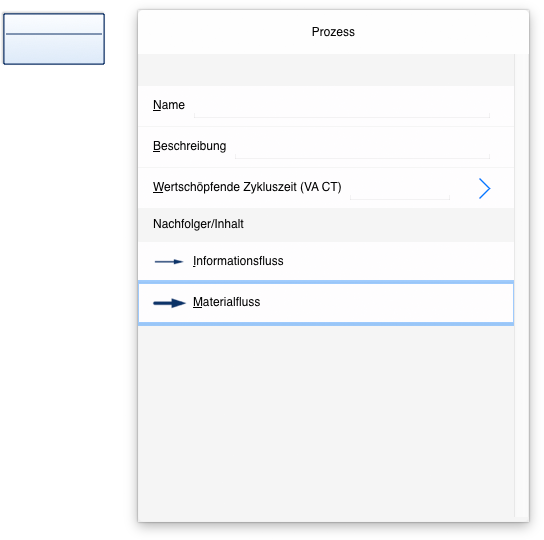The width and height of the screenshot is (544, 540).
Task: Choose the Materialfluss entry text
Action: [x=227, y=302]
